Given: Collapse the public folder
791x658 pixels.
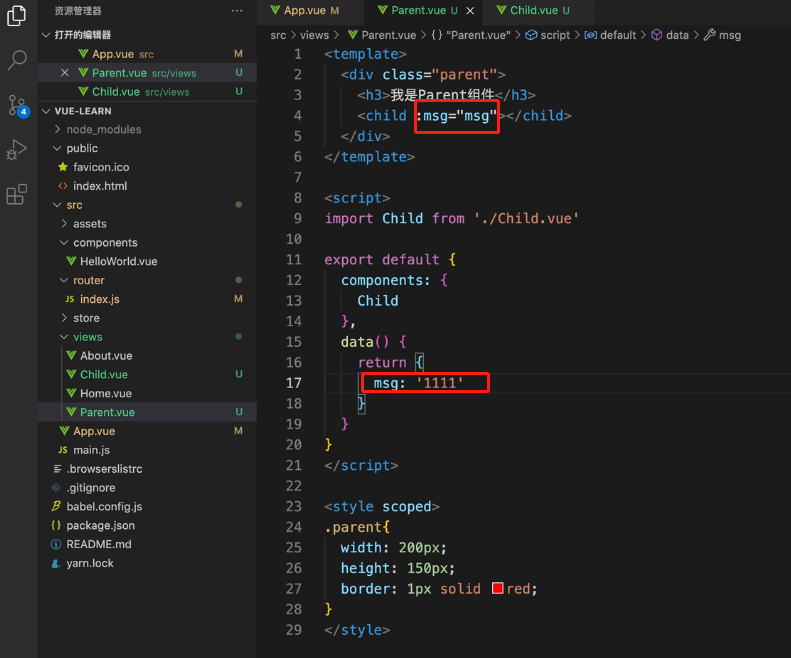Looking at the screenshot, I should (82, 148).
